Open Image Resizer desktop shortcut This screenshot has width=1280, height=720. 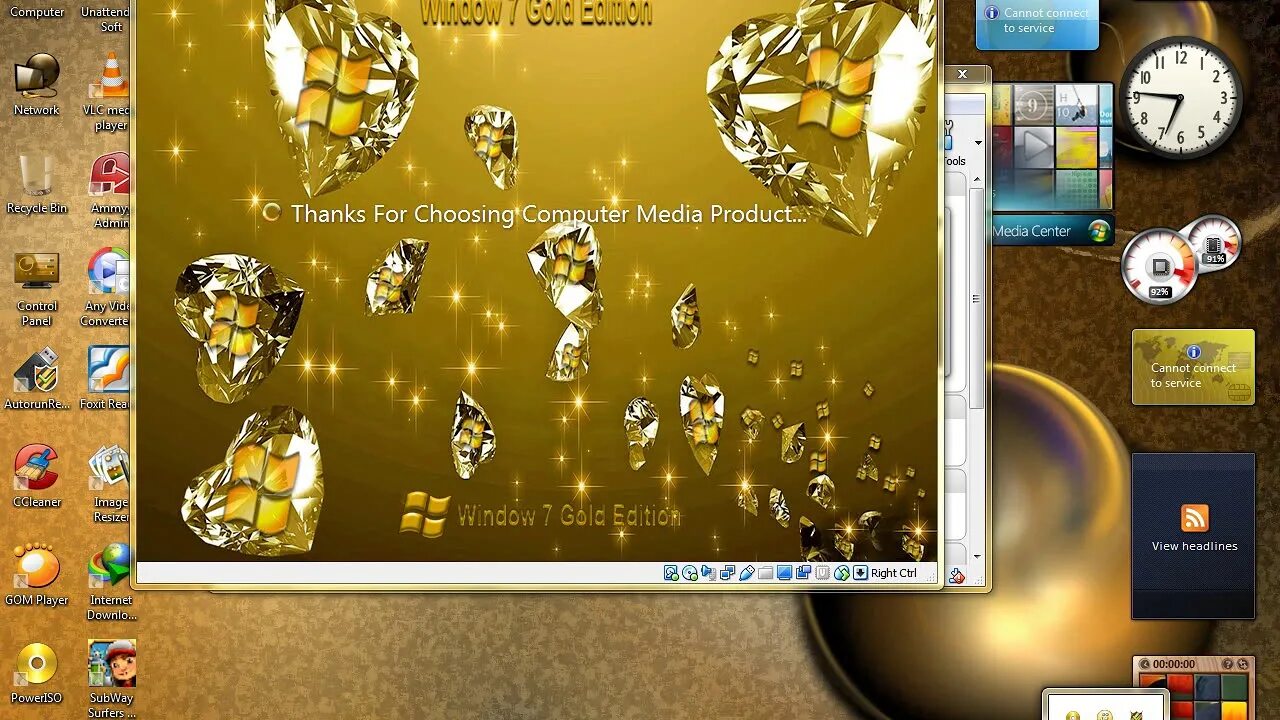pos(110,485)
